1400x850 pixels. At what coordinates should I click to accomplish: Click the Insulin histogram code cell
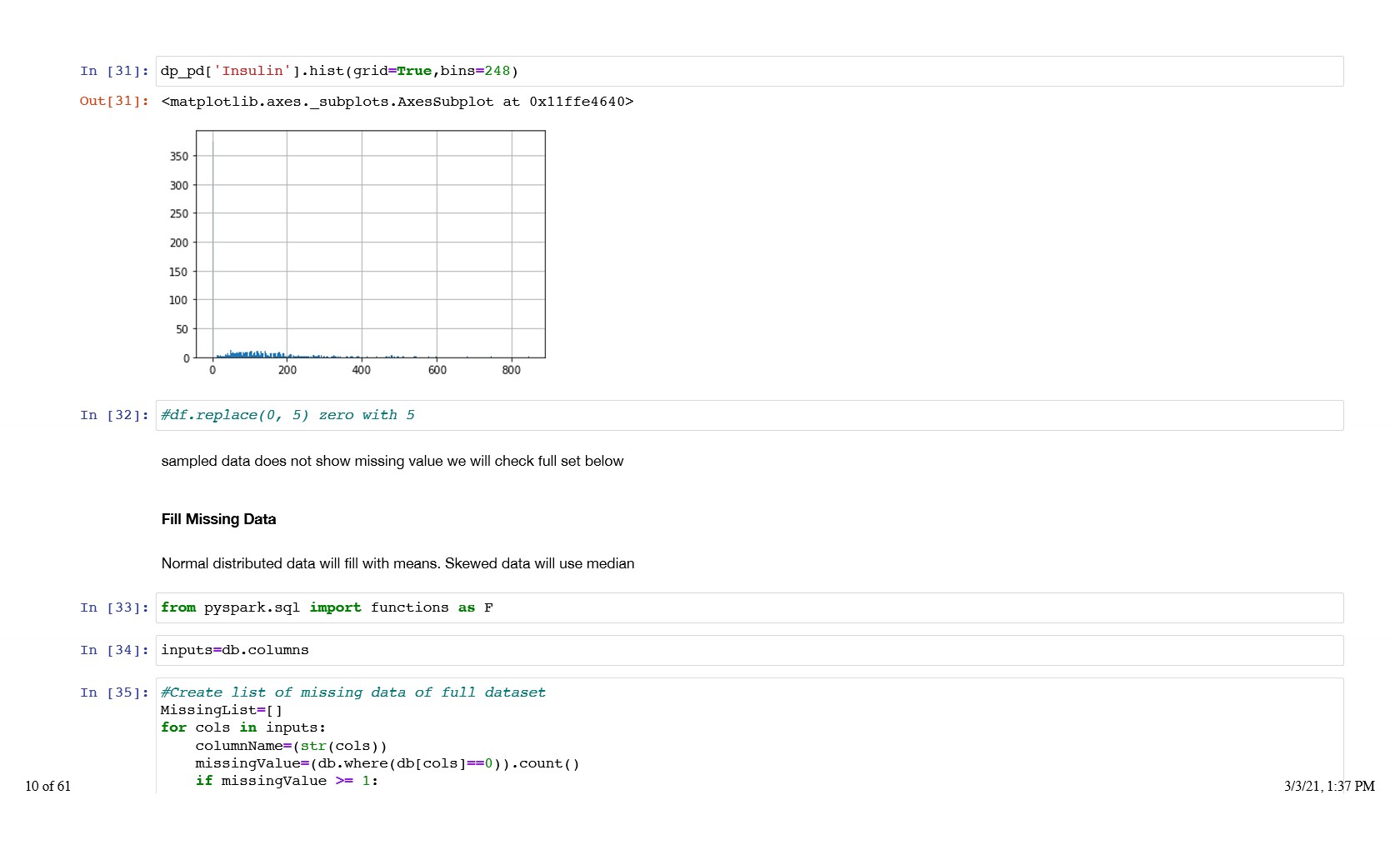coord(748,72)
